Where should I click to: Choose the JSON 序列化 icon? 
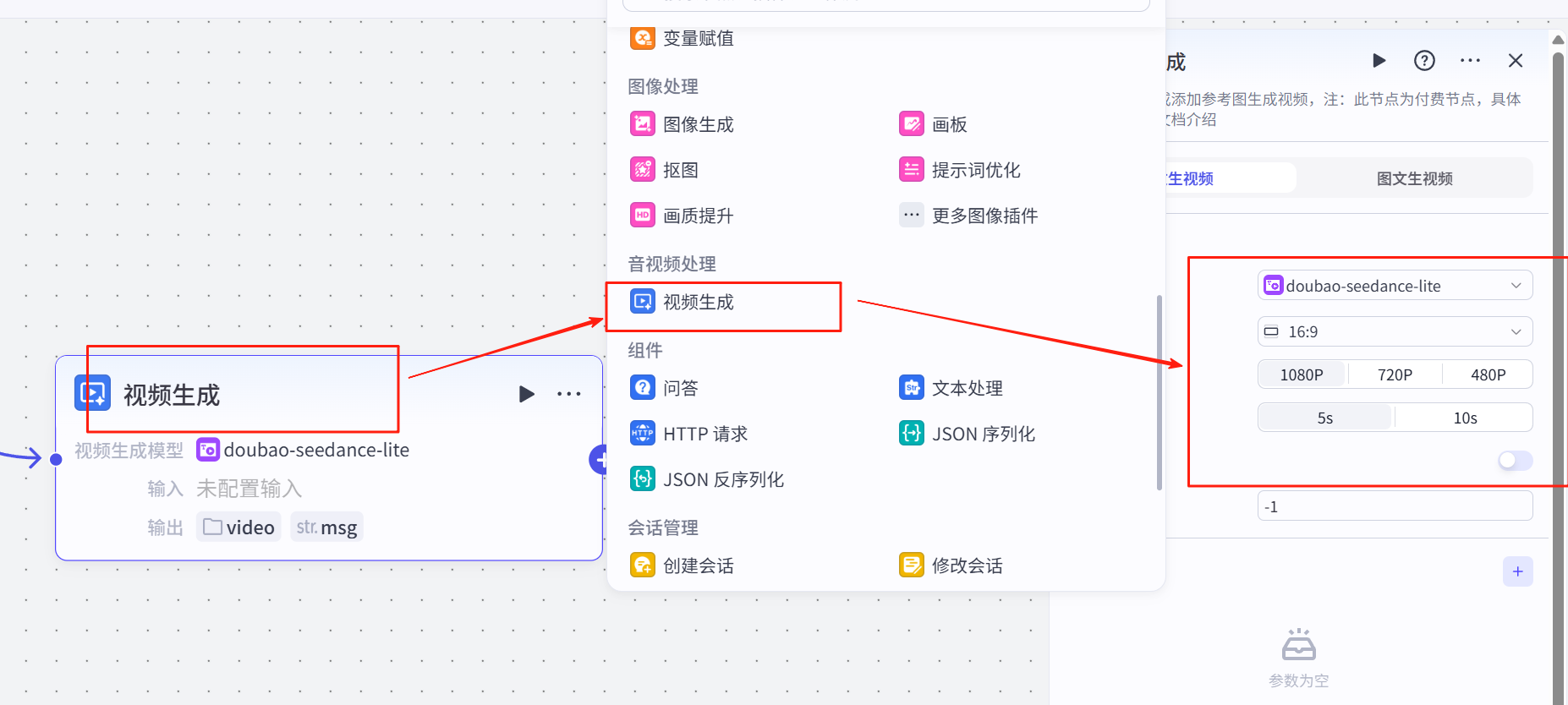coord(912,434)
